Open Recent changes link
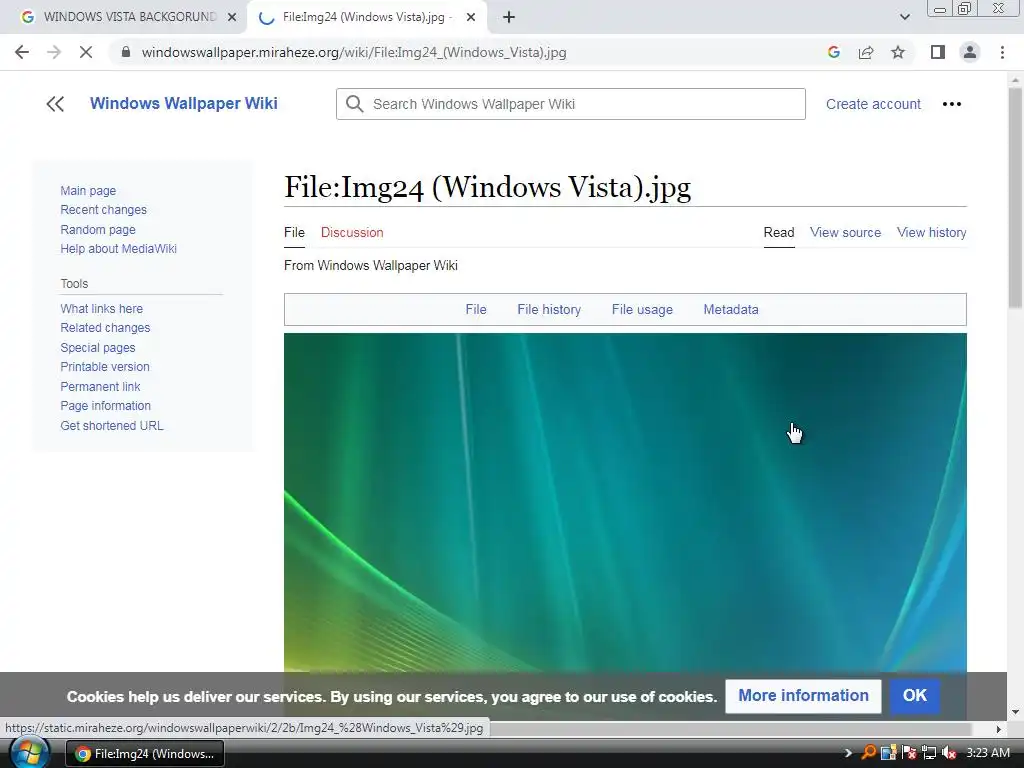Viewport: 1024px width, 768px height. 103,210
